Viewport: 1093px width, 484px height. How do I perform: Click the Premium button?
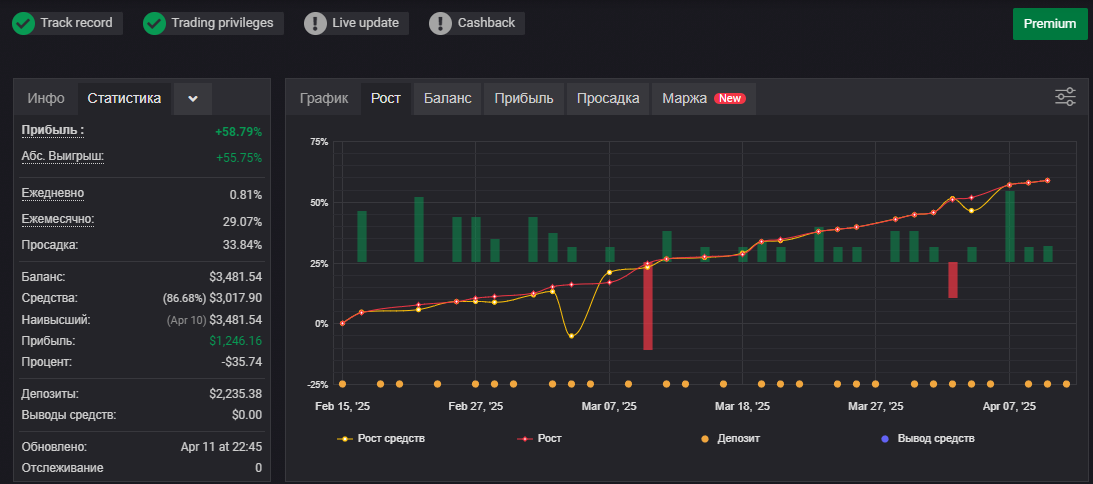click(1050, 24)
